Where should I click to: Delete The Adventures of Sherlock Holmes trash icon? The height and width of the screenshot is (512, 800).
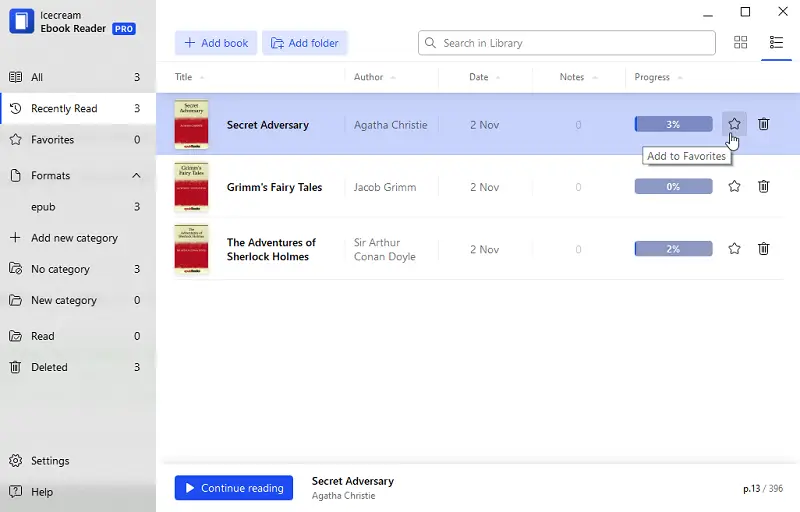tap(763, 249)
